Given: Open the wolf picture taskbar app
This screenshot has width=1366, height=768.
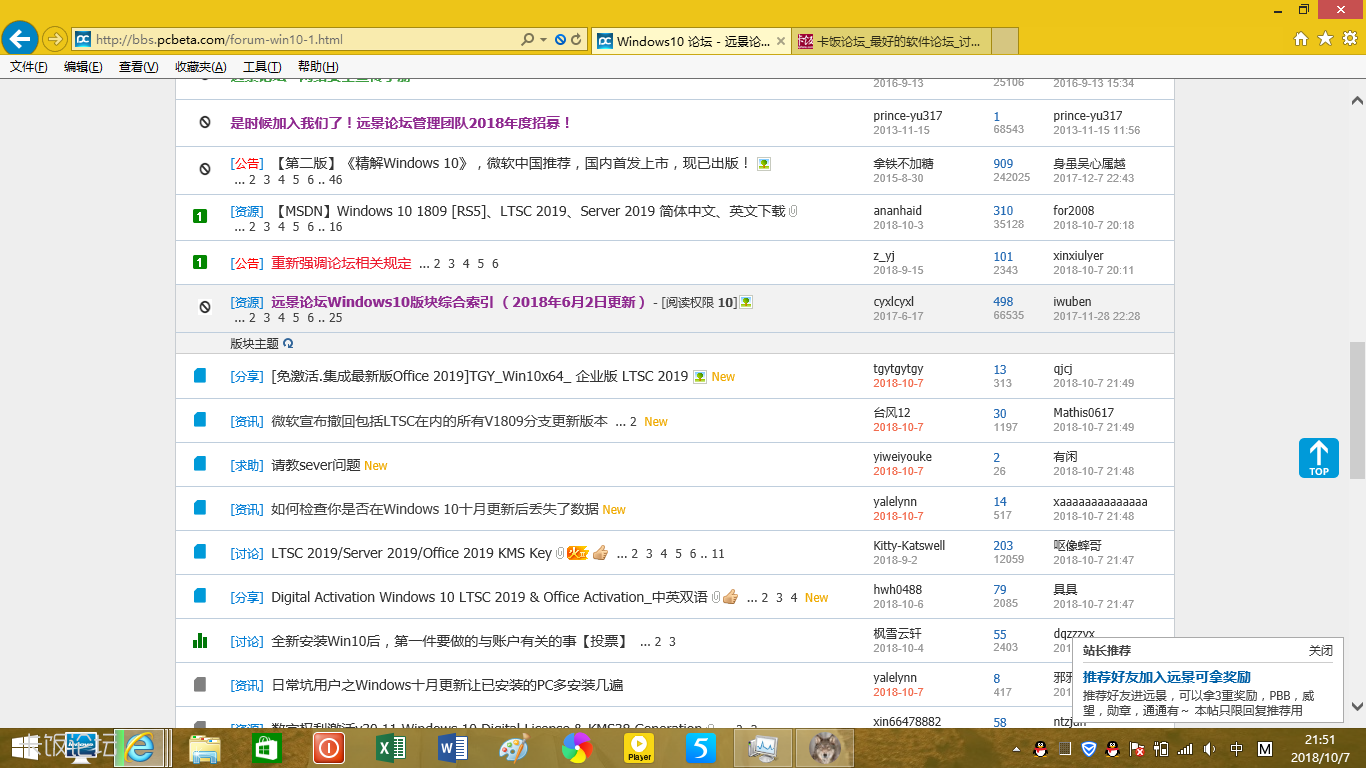Looking at the screenshot, I should [824, 747].
